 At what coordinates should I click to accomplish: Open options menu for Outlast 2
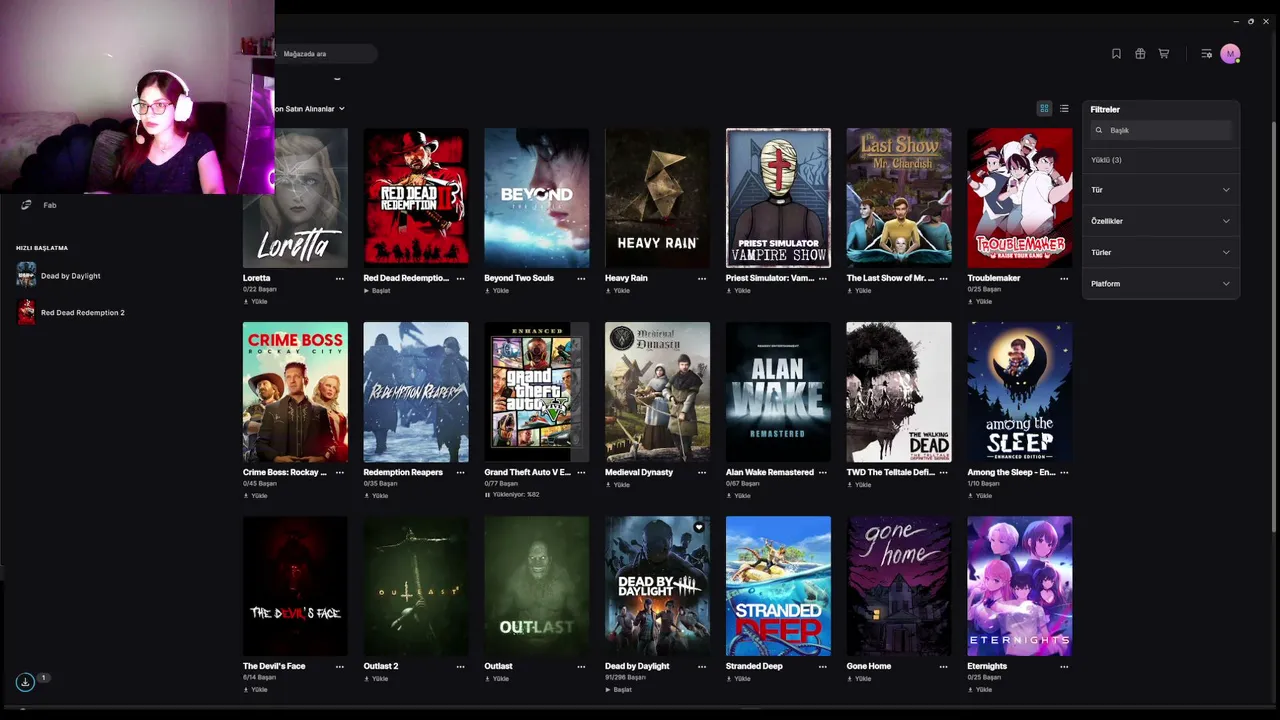460,667
